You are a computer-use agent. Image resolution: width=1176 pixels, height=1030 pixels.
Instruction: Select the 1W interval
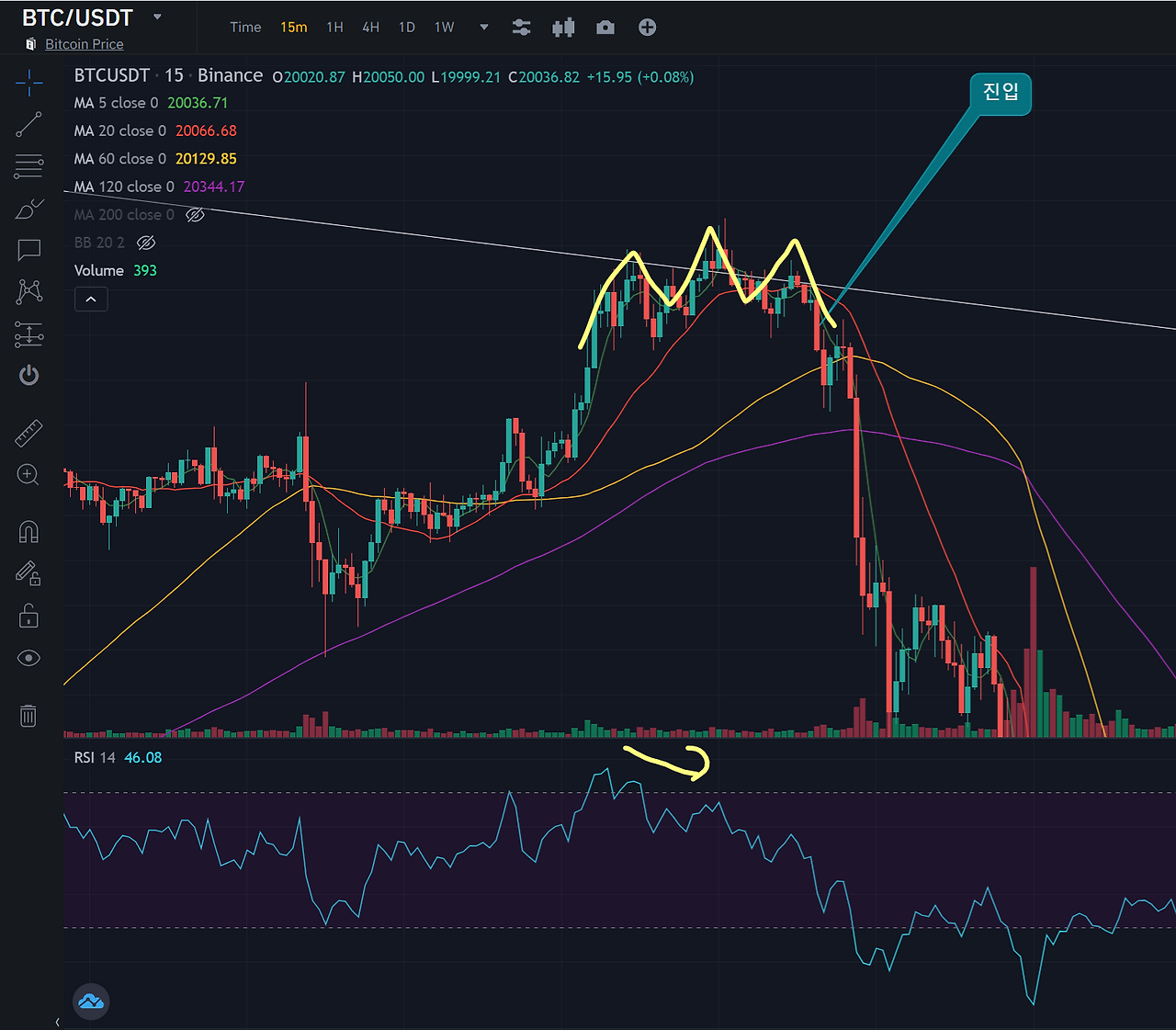click(445, 28)
